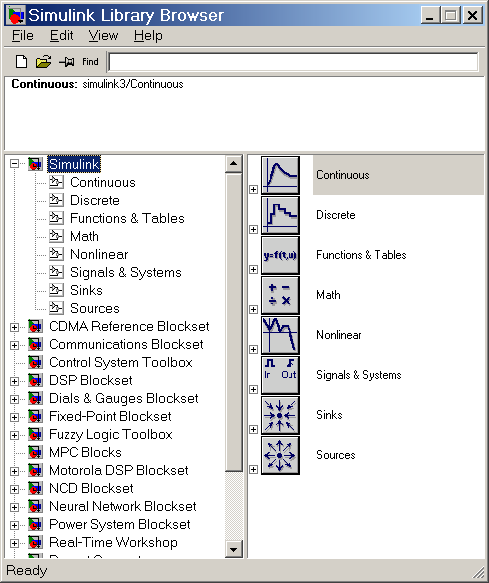Select MPC Blocks tree label
The image size is (489, 583).
tap(86, 452)
